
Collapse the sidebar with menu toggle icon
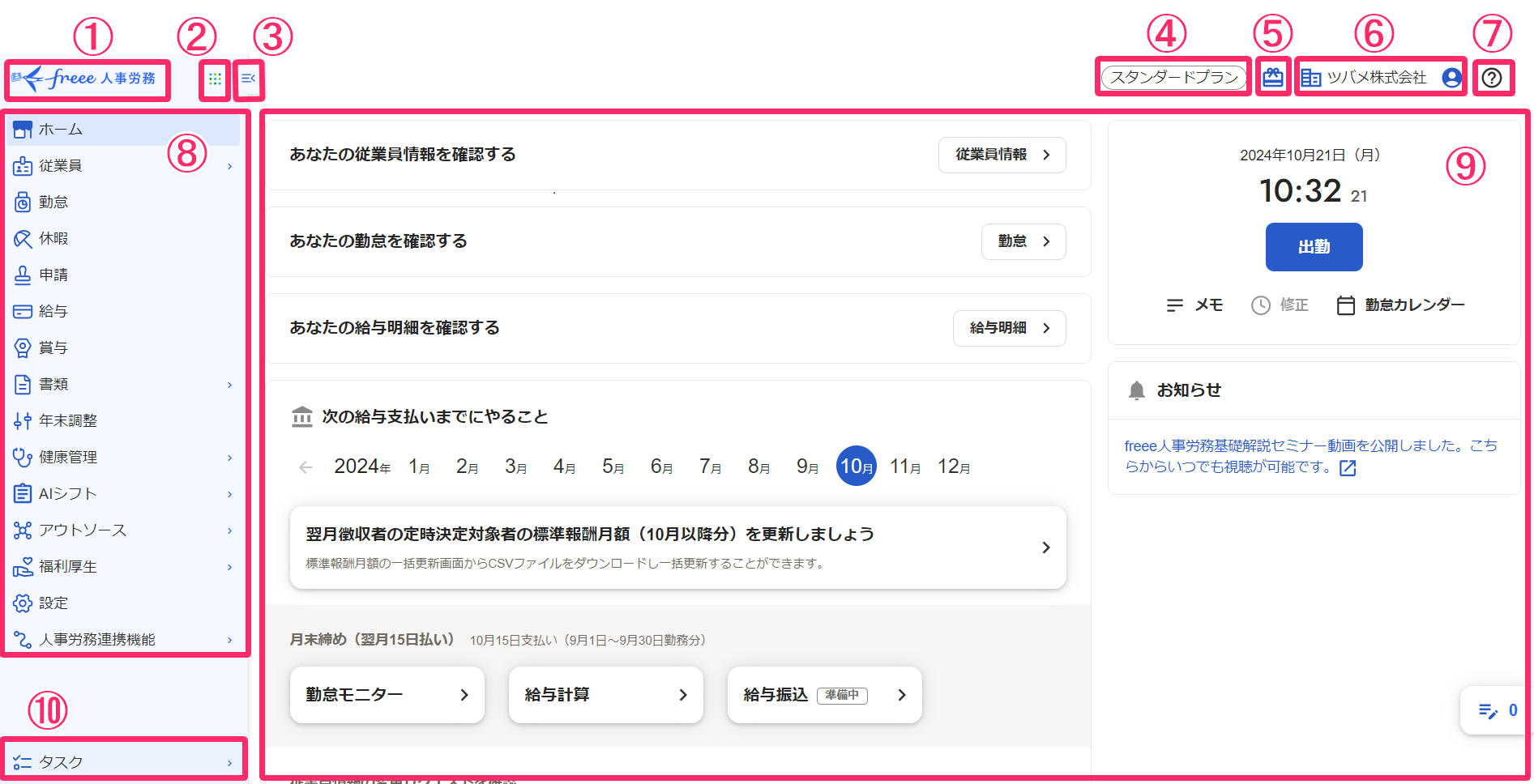[248, 79]
